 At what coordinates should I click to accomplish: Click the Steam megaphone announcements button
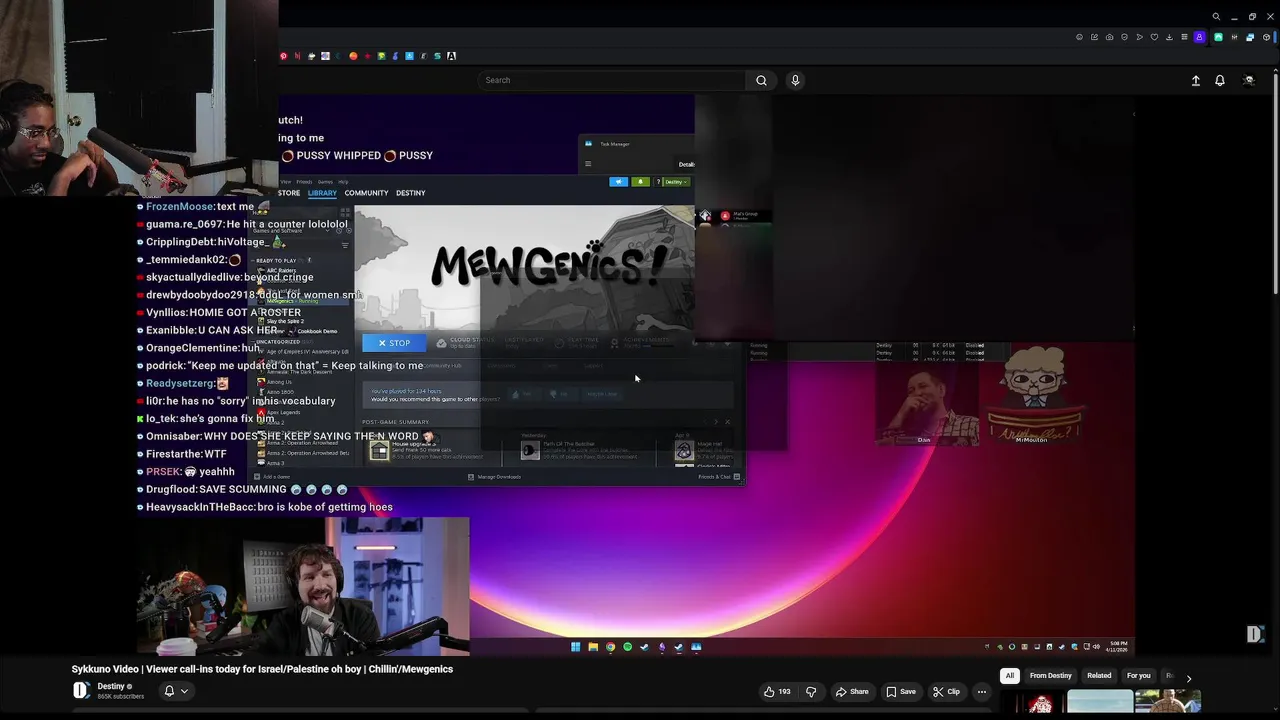click(618, 182)
